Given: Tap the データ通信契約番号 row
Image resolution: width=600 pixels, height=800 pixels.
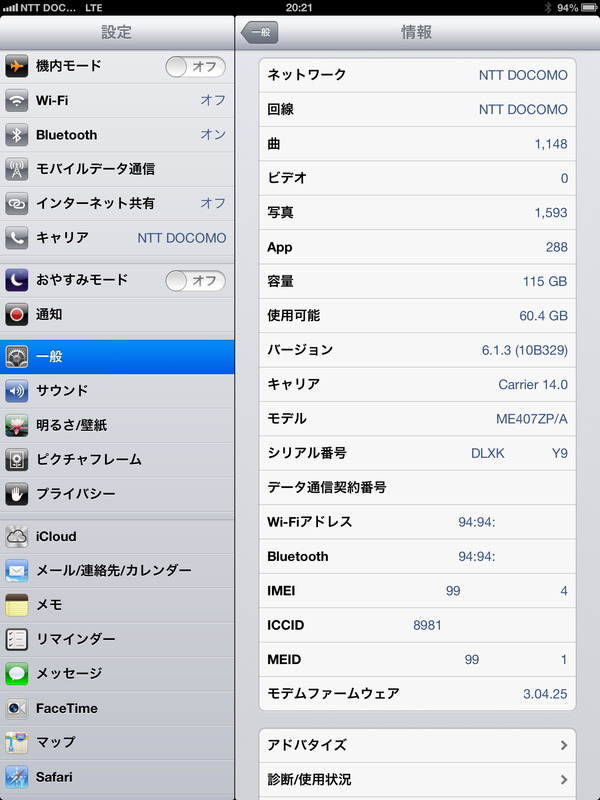Looking at the screenshot, I should (417, 488).
